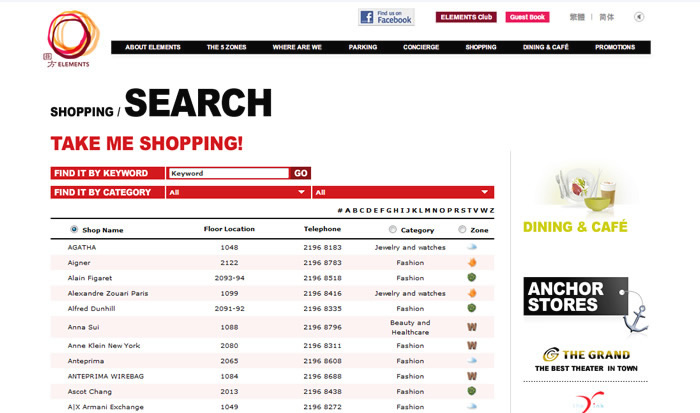The height and width of the screenshot is (413, 700).
Task: Open the Find us on Facebook badge
Action: point(386,17)
